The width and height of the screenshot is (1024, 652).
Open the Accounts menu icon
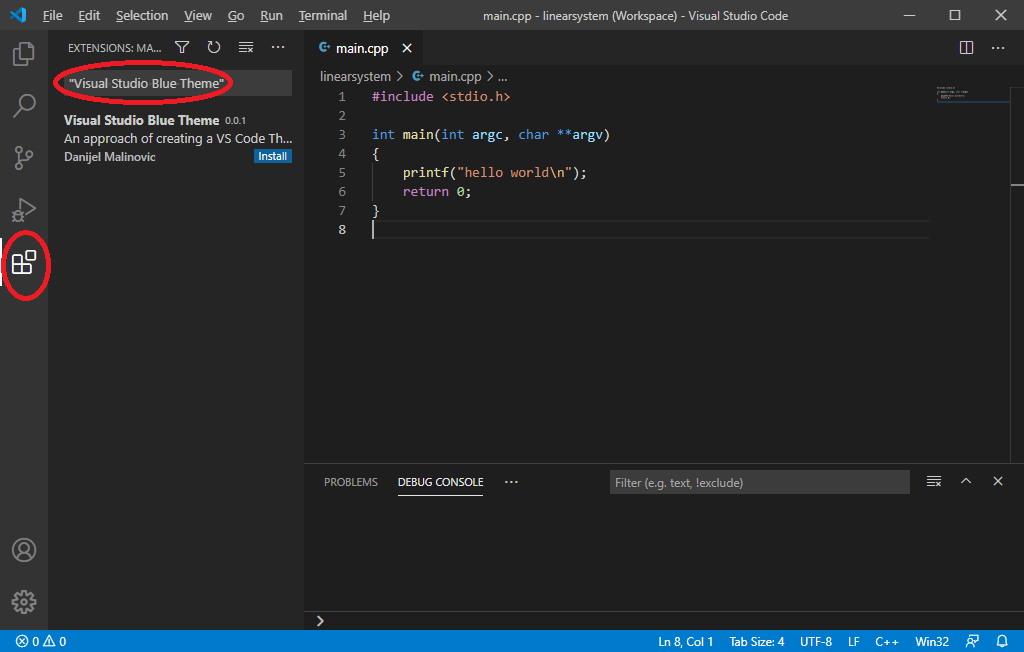point(24,550)
